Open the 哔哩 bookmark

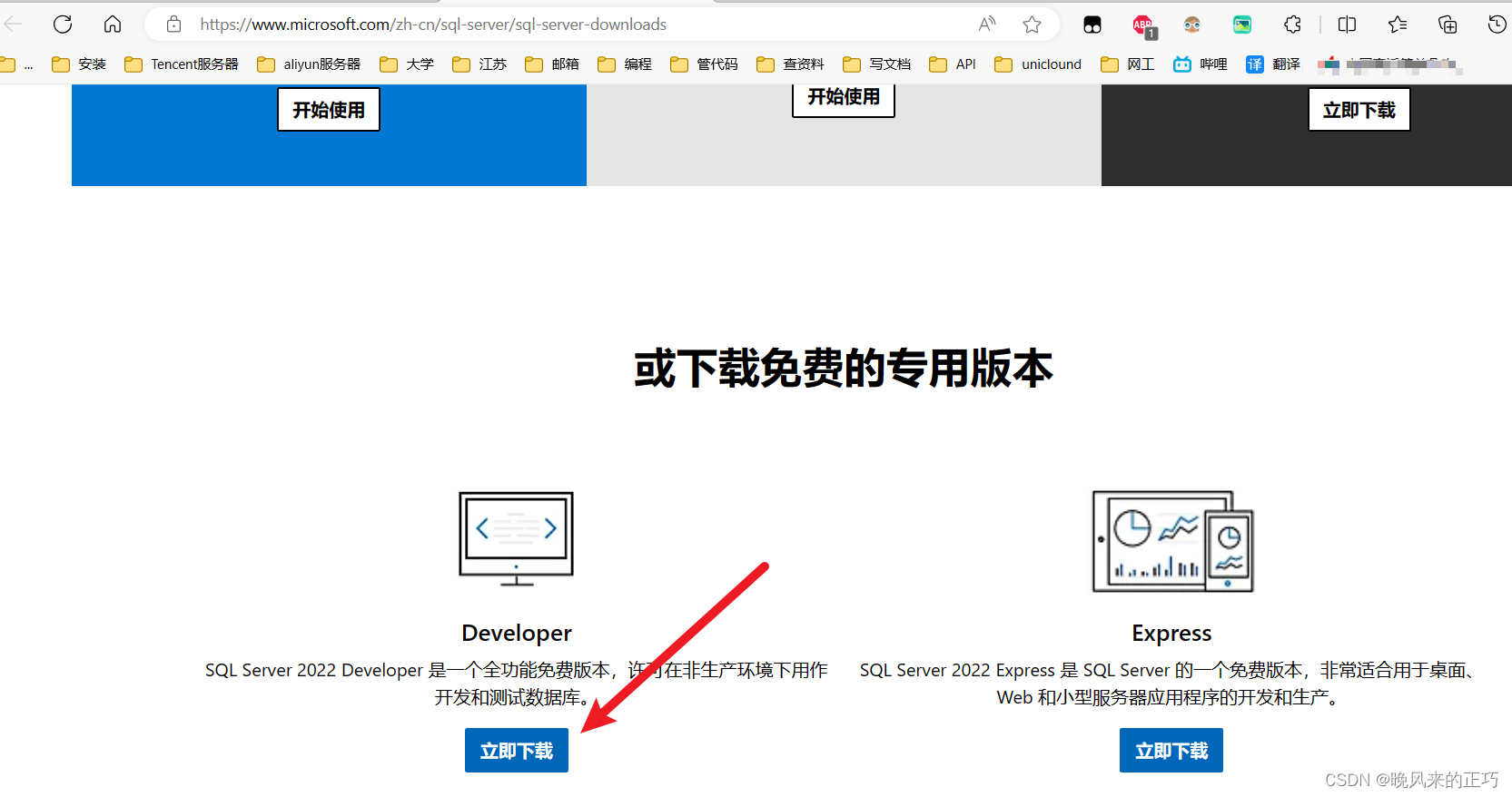[x=1200, y=64]
